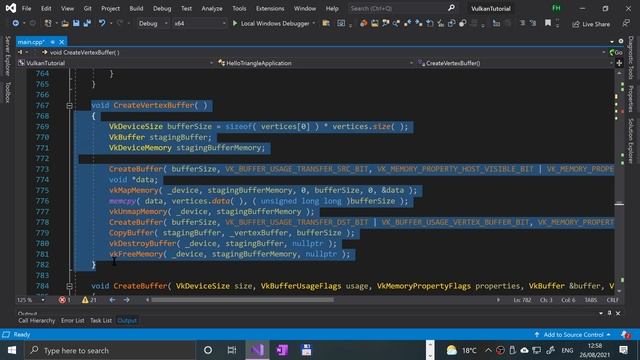
Task: Undo the last edit with the Undo icon
Action: tap(102, 24)
